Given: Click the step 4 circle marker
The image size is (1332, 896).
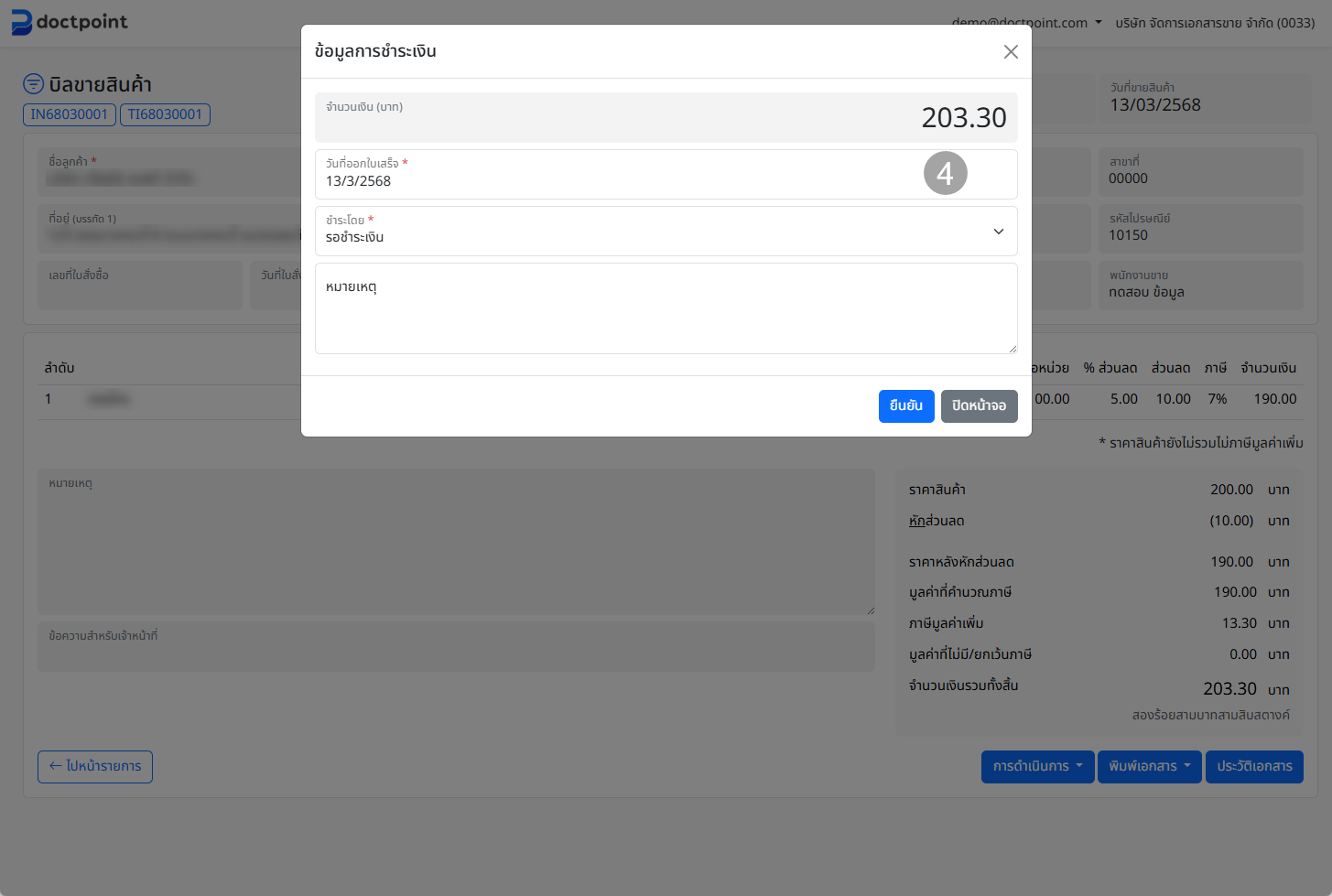Looking at the screenshot, I should pyautogui.click(x=945, y=173).
